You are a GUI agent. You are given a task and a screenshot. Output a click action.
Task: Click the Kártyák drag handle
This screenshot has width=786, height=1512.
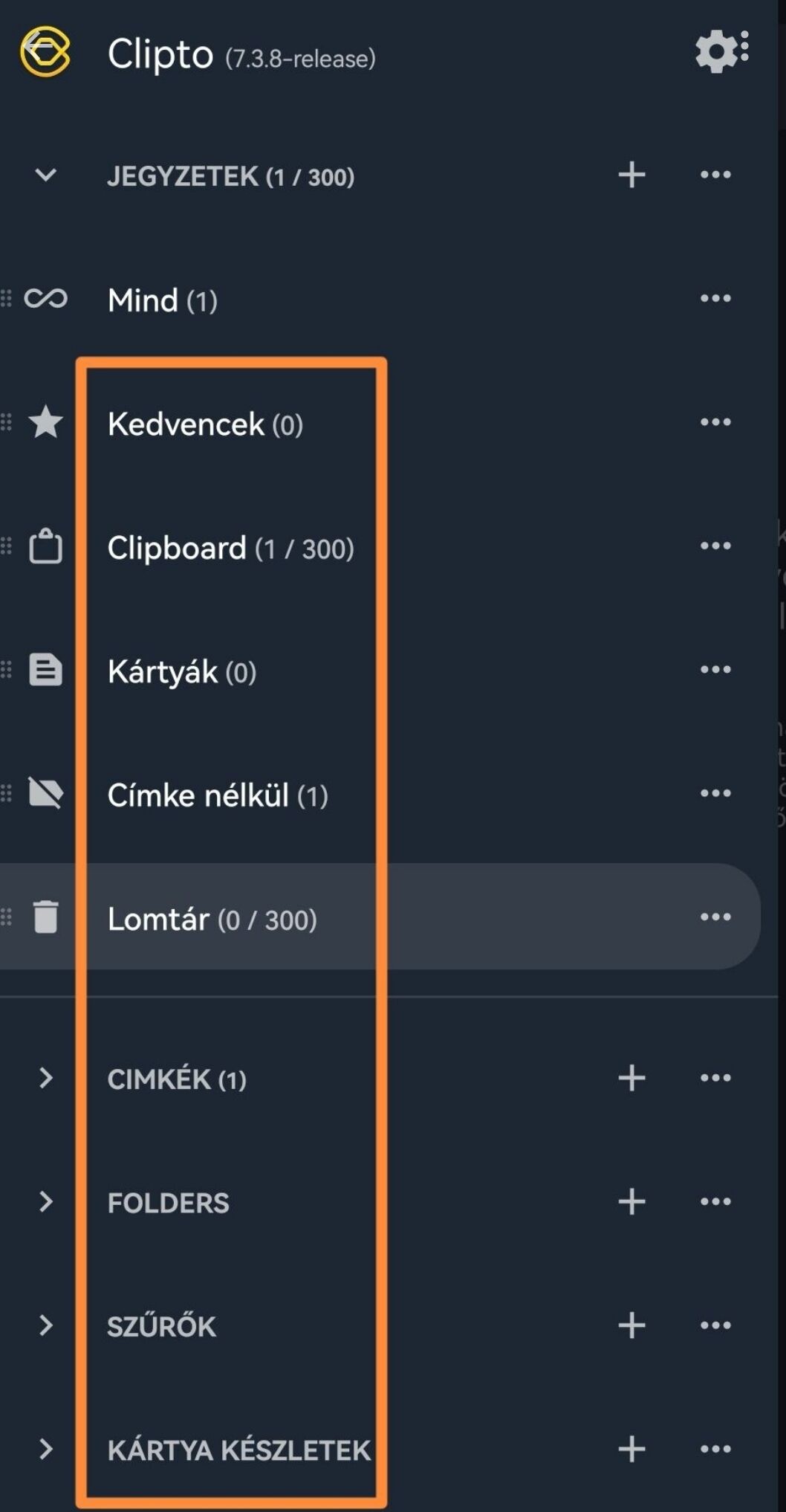pos(6,670)
